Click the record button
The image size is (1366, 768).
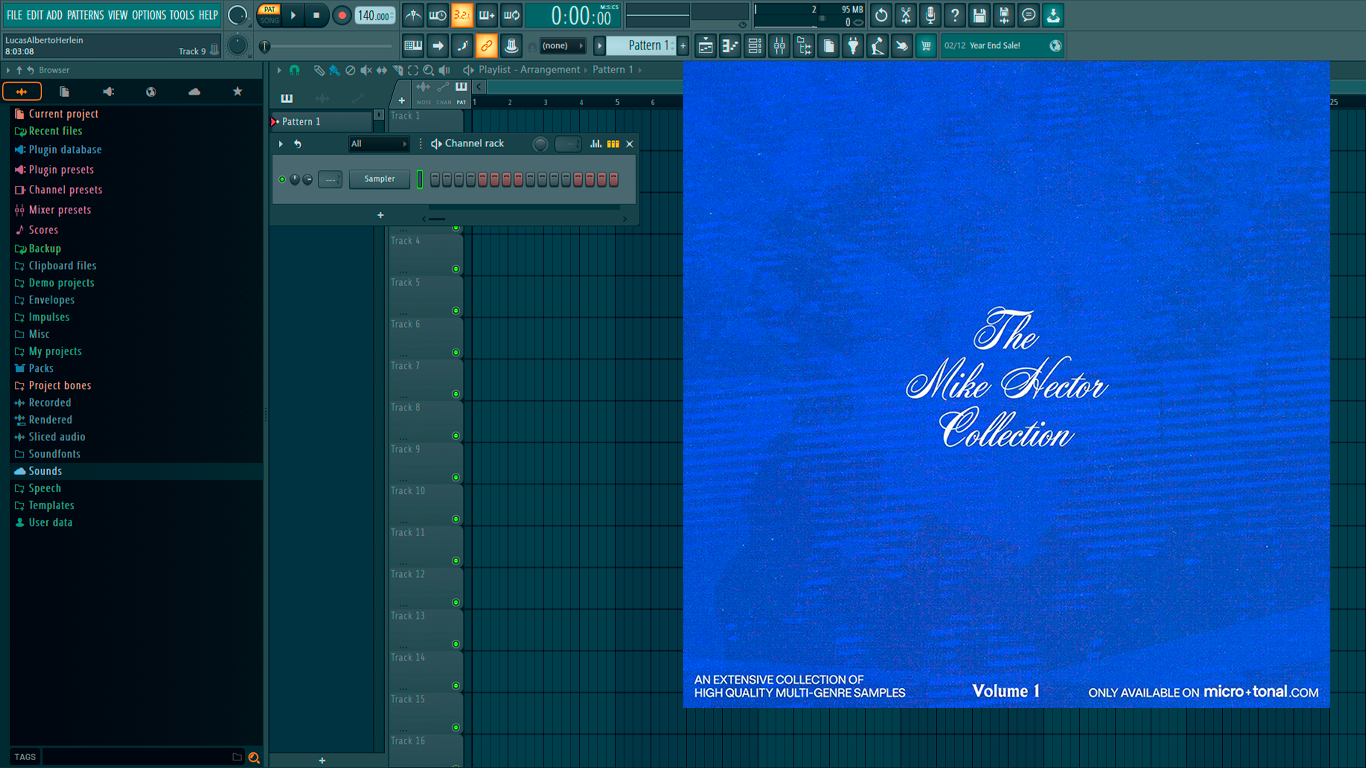342,15
